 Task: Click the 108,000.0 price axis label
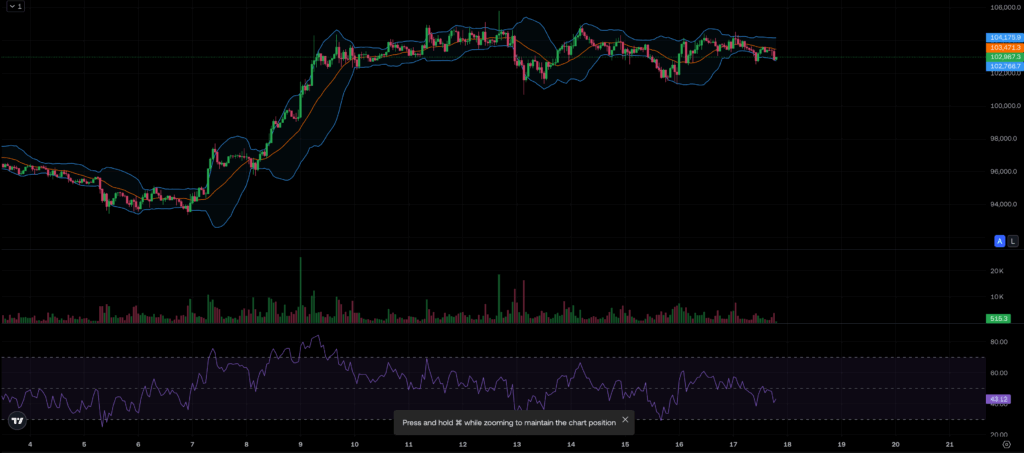(1003, 8)
